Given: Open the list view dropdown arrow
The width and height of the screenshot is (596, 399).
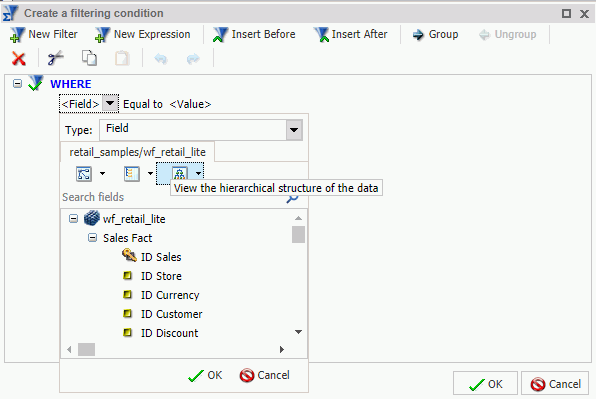Looking at the screenshot, I should (151, 174).
